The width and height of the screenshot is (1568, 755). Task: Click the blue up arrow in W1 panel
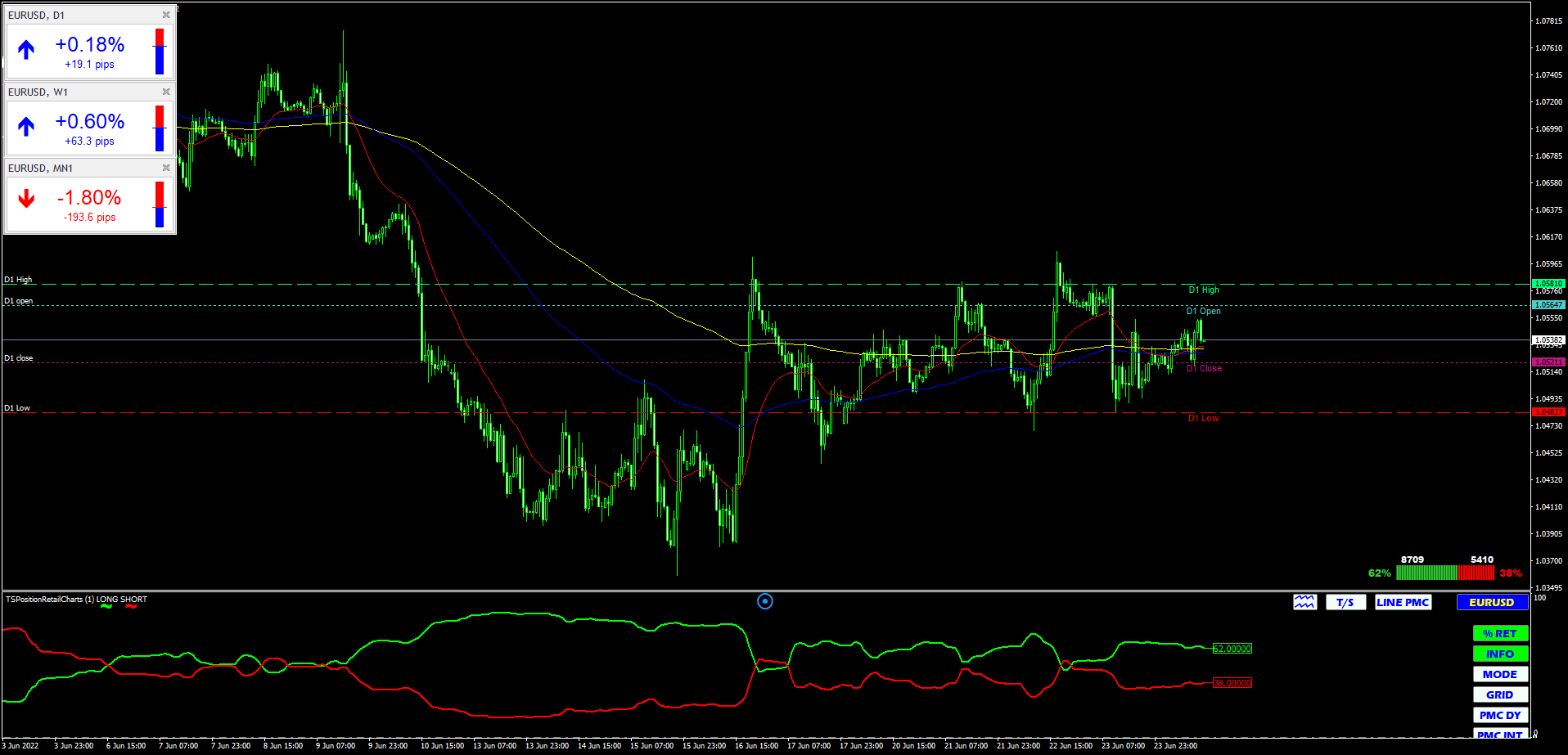(26, 127)
